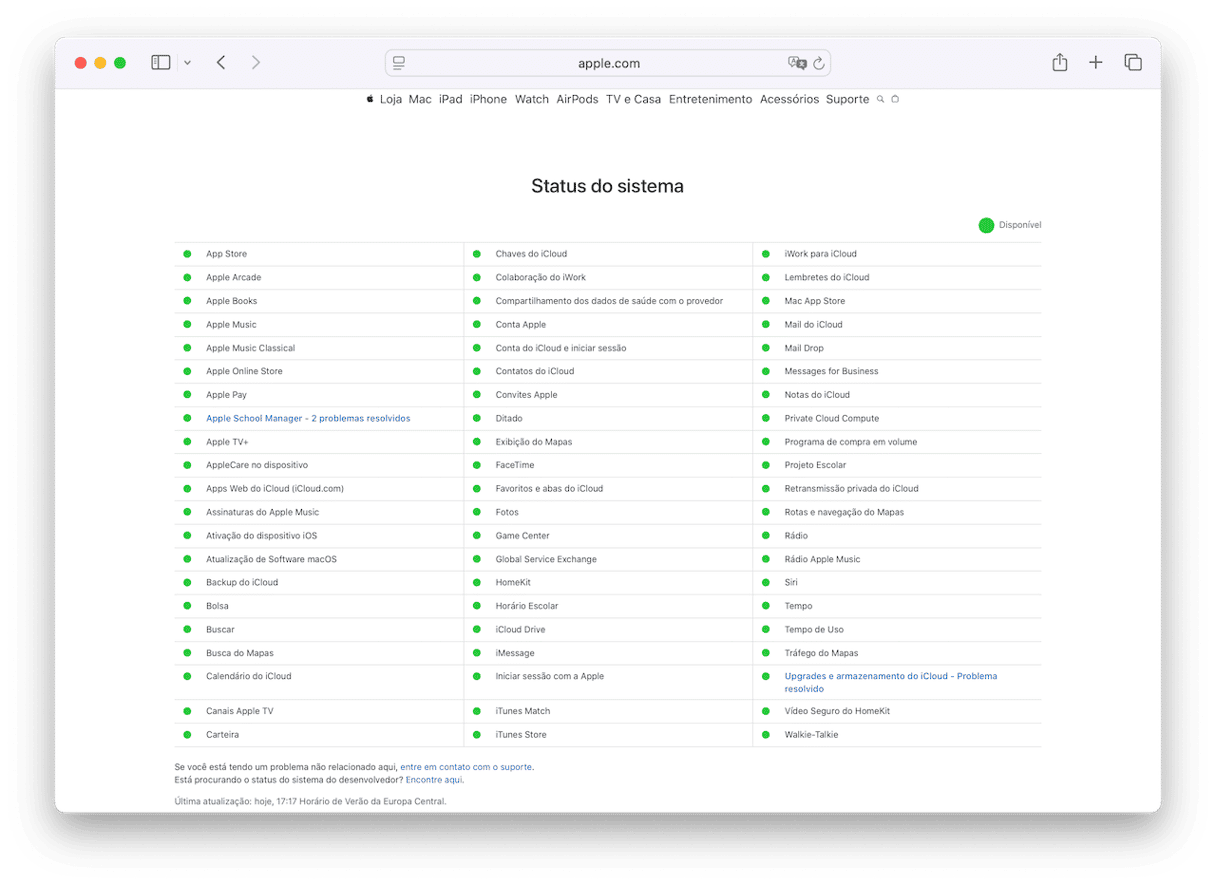Image resolution: width=1216 pixels, height=885 pixels.
Task: Open the Share menu
Action: (1060, 63)
